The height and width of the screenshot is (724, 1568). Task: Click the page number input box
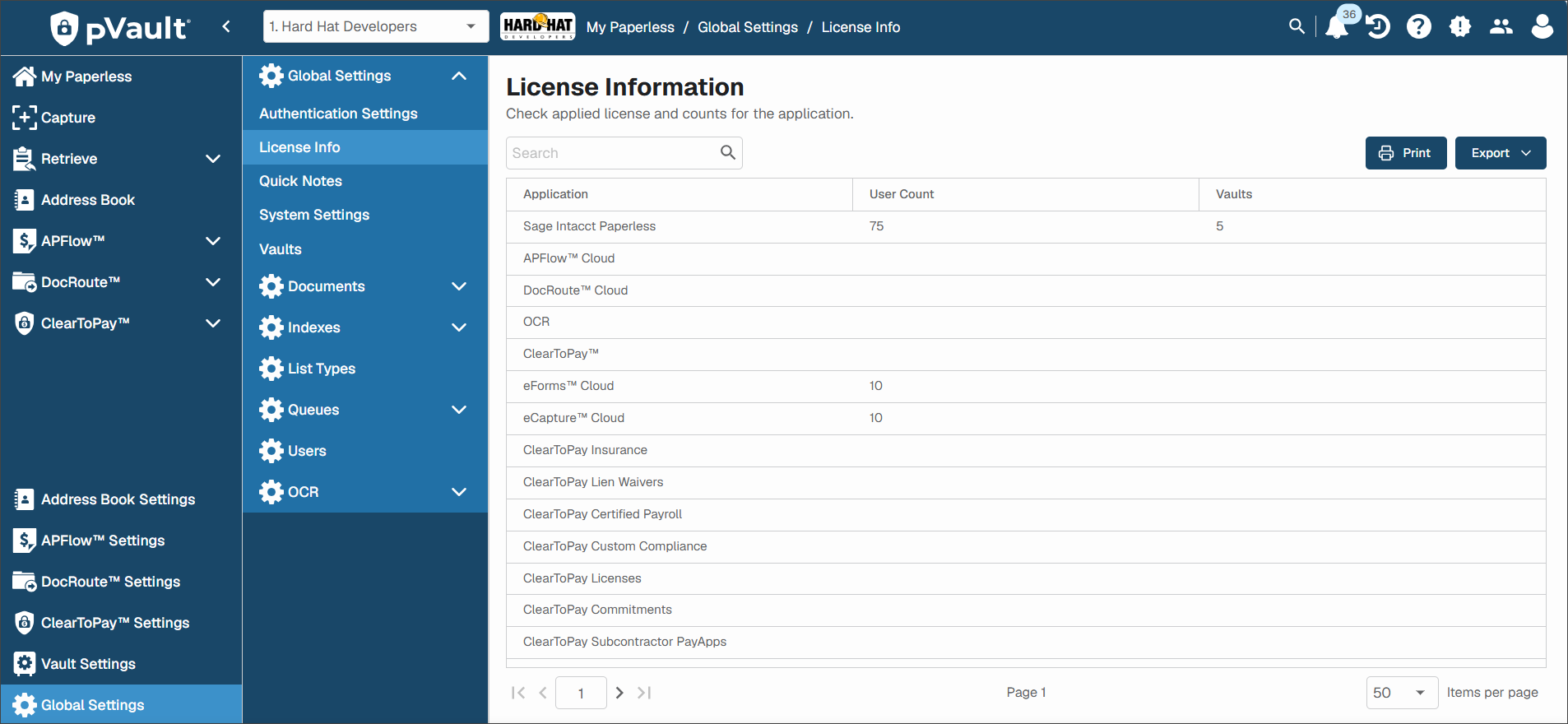[x=581, y=693]
